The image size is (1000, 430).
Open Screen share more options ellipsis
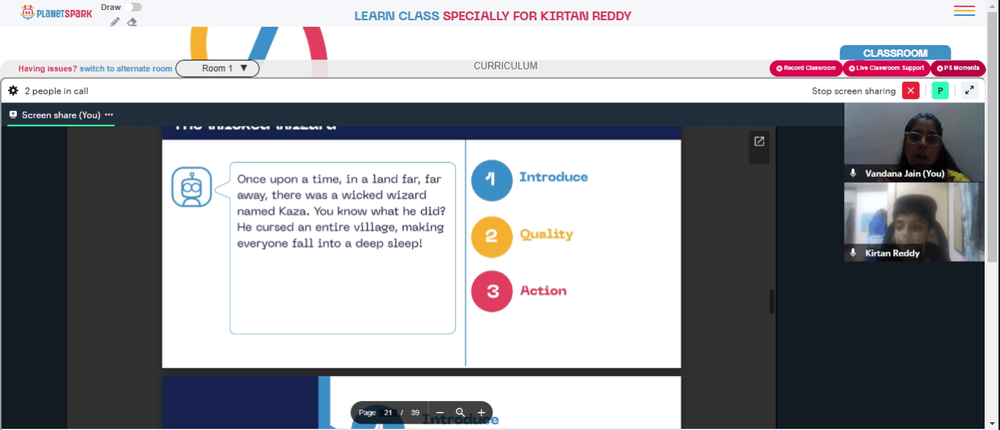click(x=109, y=115)
